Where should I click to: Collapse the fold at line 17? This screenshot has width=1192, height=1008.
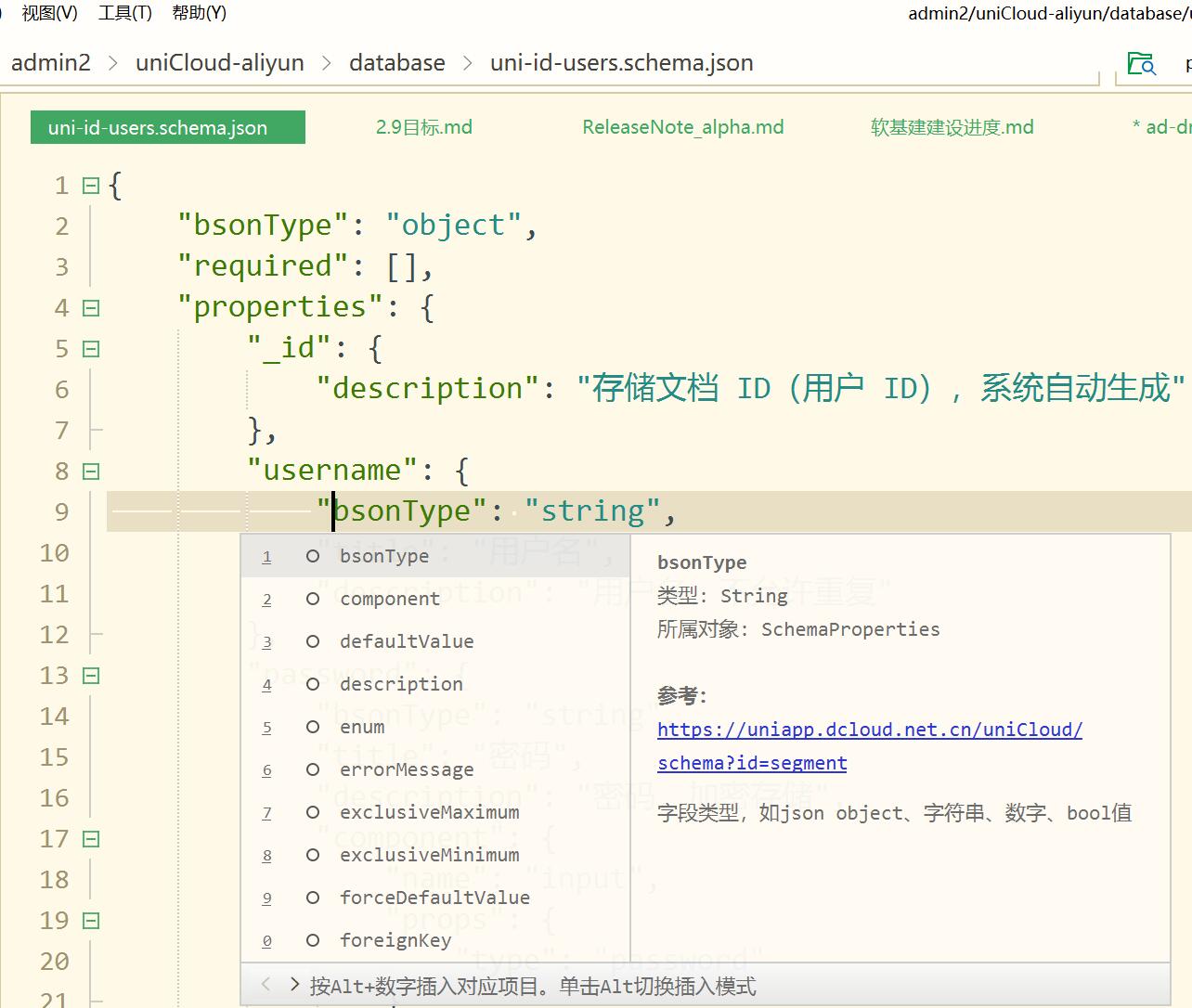[x=91, y=839]
